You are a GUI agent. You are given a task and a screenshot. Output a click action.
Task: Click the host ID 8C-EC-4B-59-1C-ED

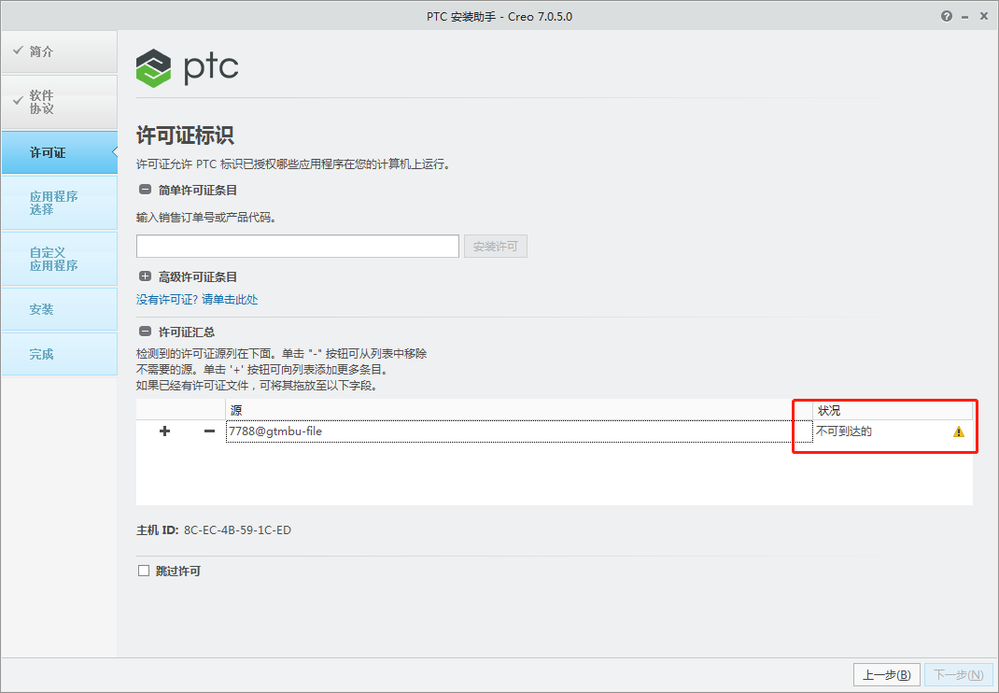(x=237, y=530)
